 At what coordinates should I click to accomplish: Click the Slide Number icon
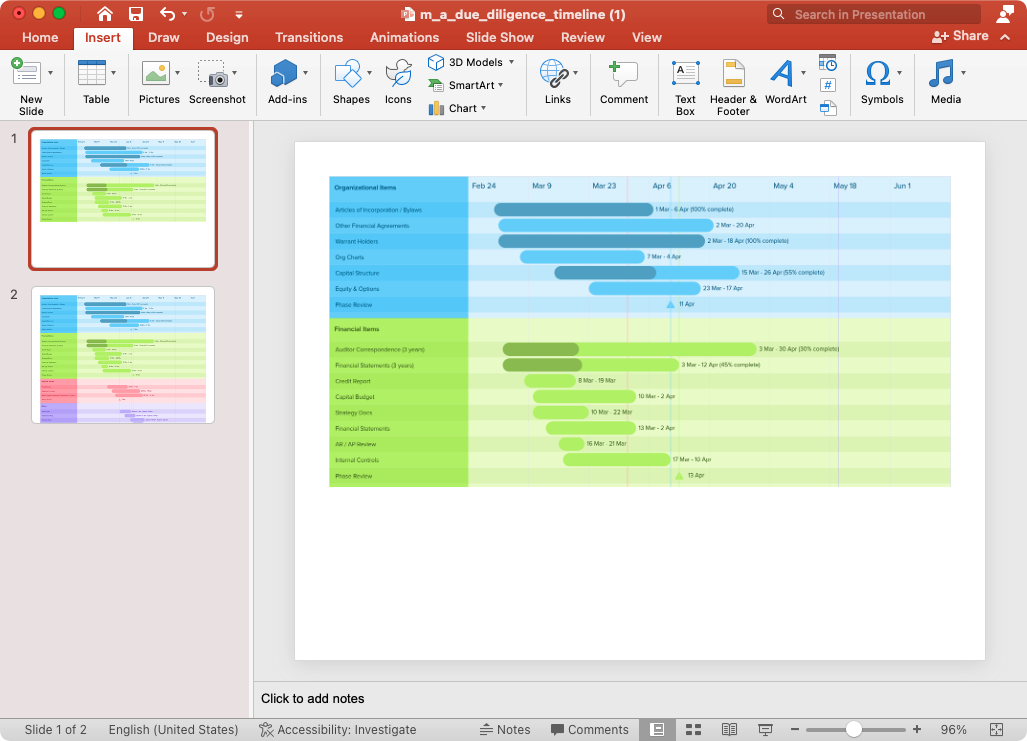pyautogui.click(x=828, y=85)
